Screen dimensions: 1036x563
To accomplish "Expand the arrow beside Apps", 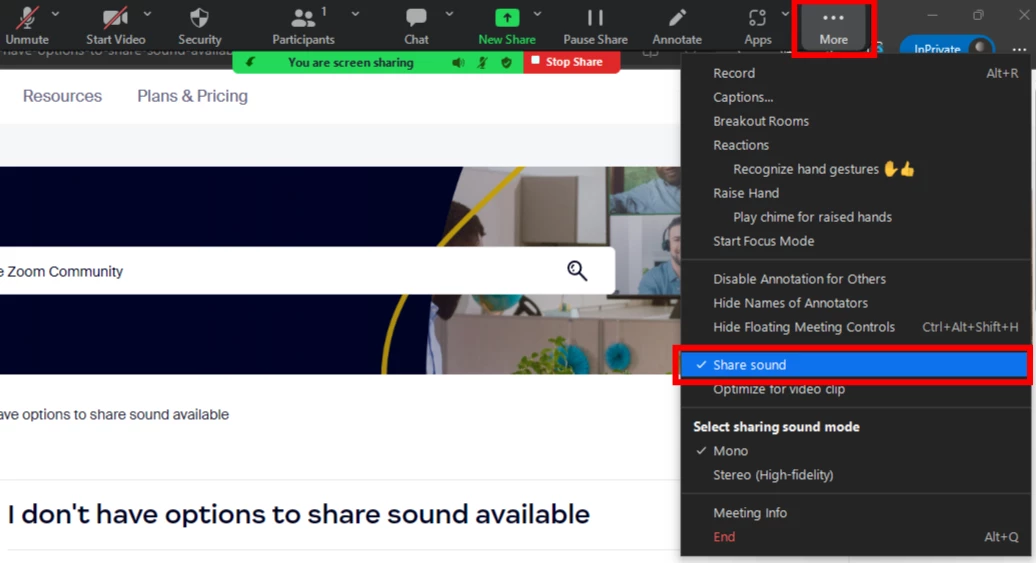I will point(785,13).
